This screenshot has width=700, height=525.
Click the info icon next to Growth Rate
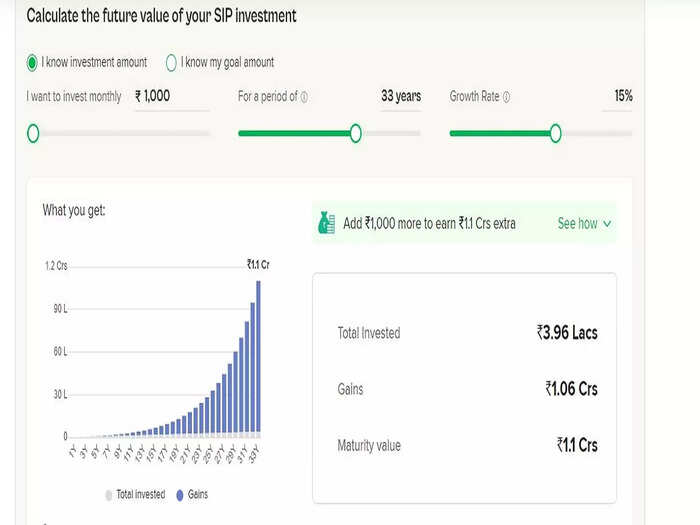coord(506,97)
